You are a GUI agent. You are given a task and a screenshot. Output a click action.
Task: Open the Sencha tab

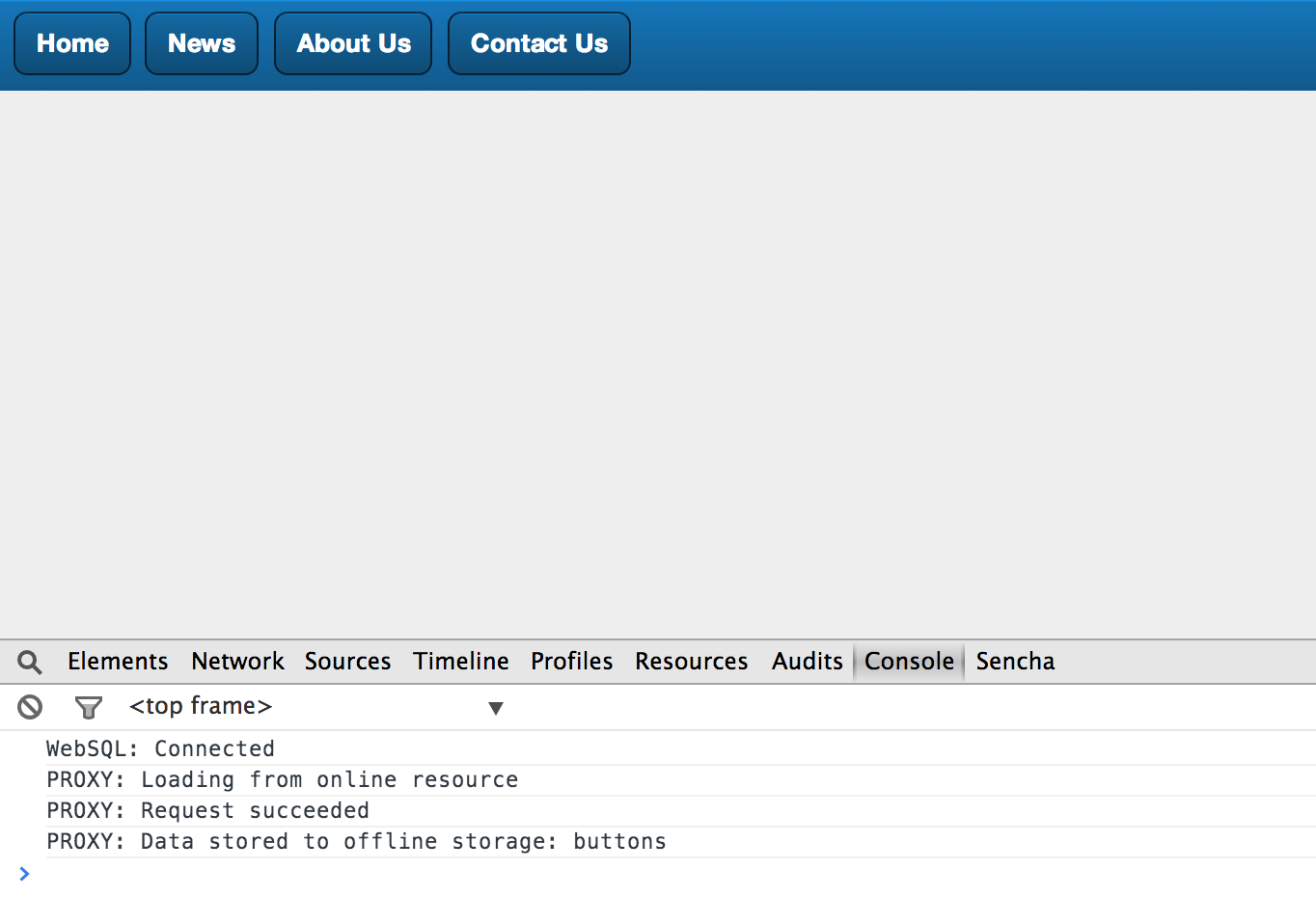(x=1015, y=662)
